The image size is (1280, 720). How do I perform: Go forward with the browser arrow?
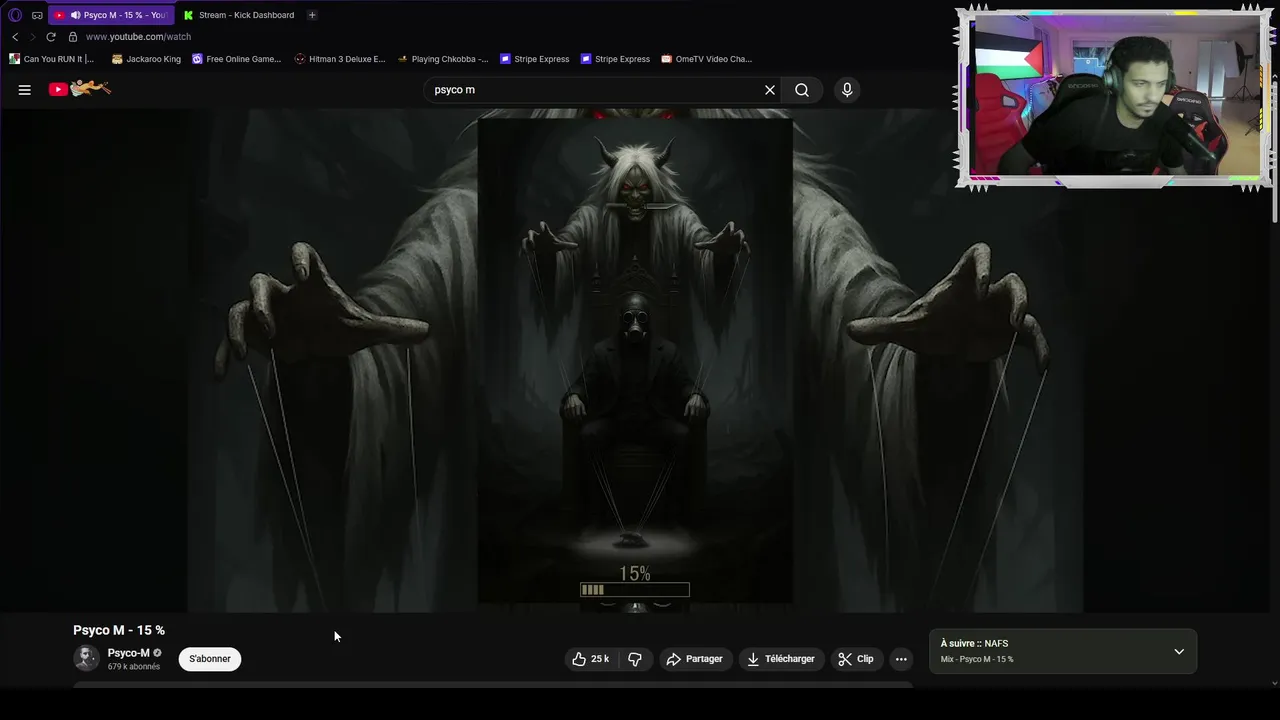tap(32, 37)
